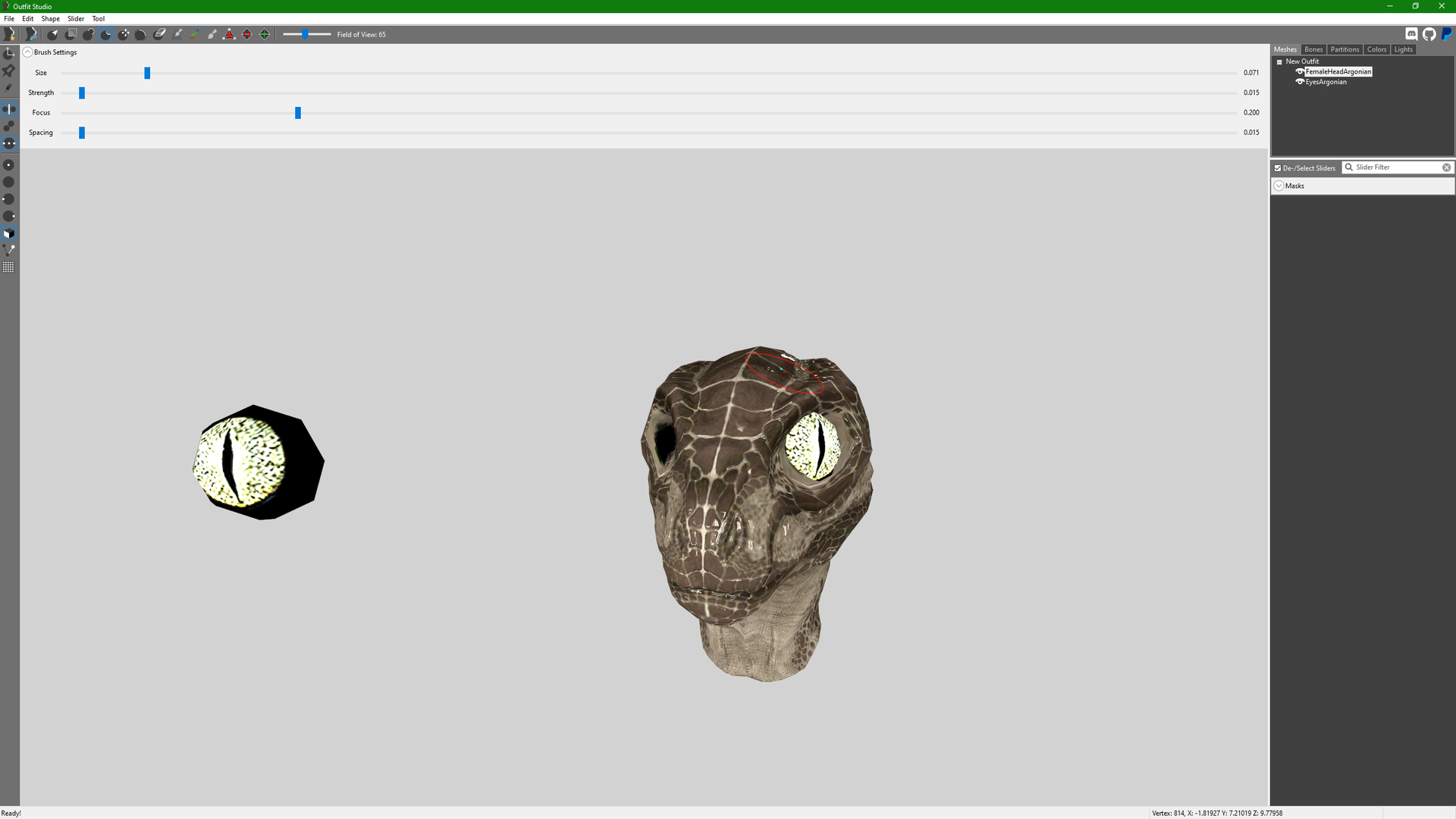Activate the pencil Vertex edit tool
The image size is (1456, 819).
pyautogui.click(x=9, y=88)
